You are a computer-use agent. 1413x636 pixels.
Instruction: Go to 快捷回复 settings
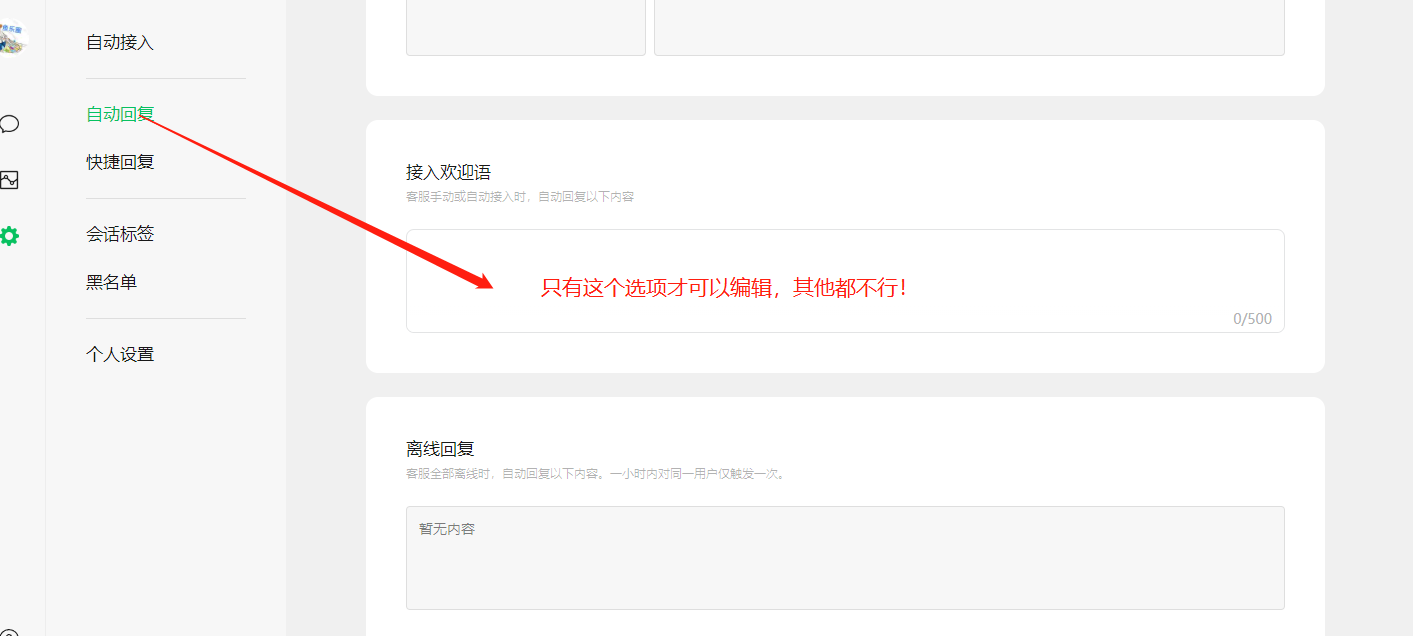(x=120, y=162)
